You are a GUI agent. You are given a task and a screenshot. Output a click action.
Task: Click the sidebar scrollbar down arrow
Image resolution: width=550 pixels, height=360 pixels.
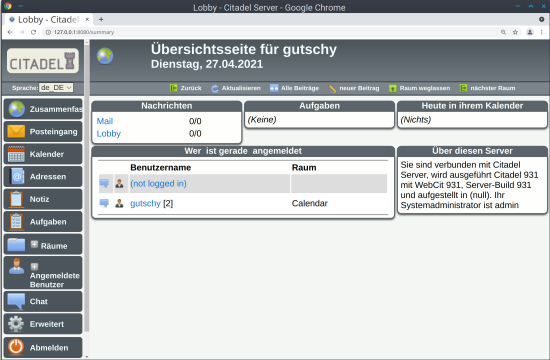(x=87, y=356)
